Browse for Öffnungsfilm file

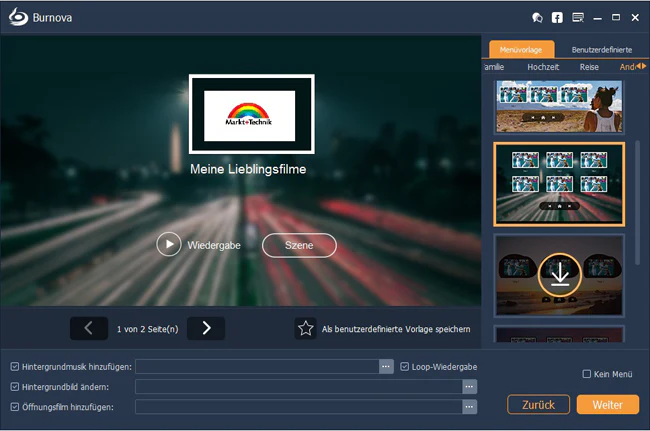click(x=469, y=407)
